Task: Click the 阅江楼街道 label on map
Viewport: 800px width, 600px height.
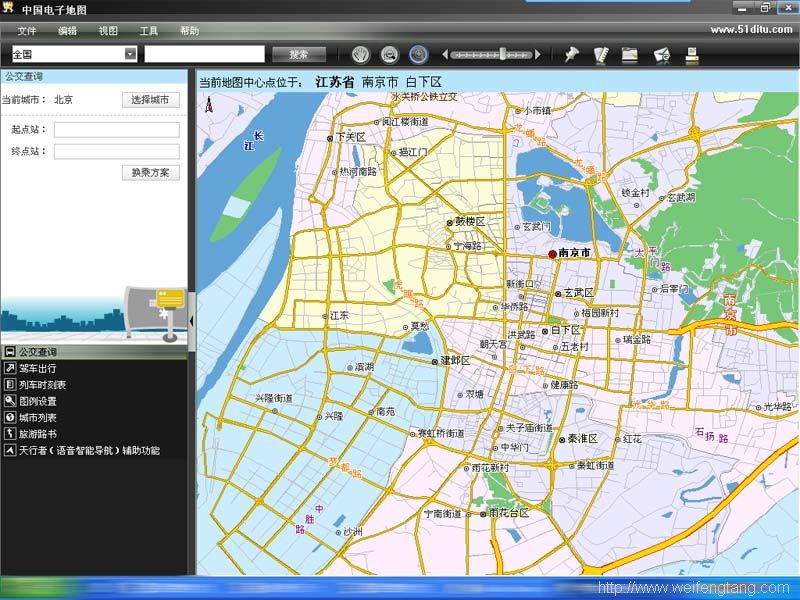Action: [406, 122]
